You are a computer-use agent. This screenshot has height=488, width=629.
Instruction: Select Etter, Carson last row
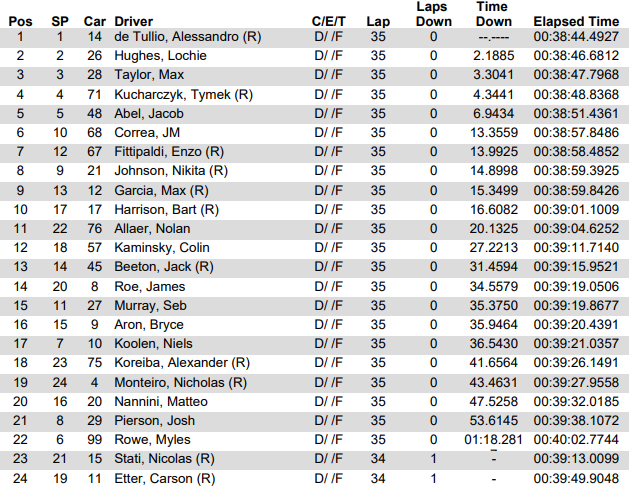point(314,479)
